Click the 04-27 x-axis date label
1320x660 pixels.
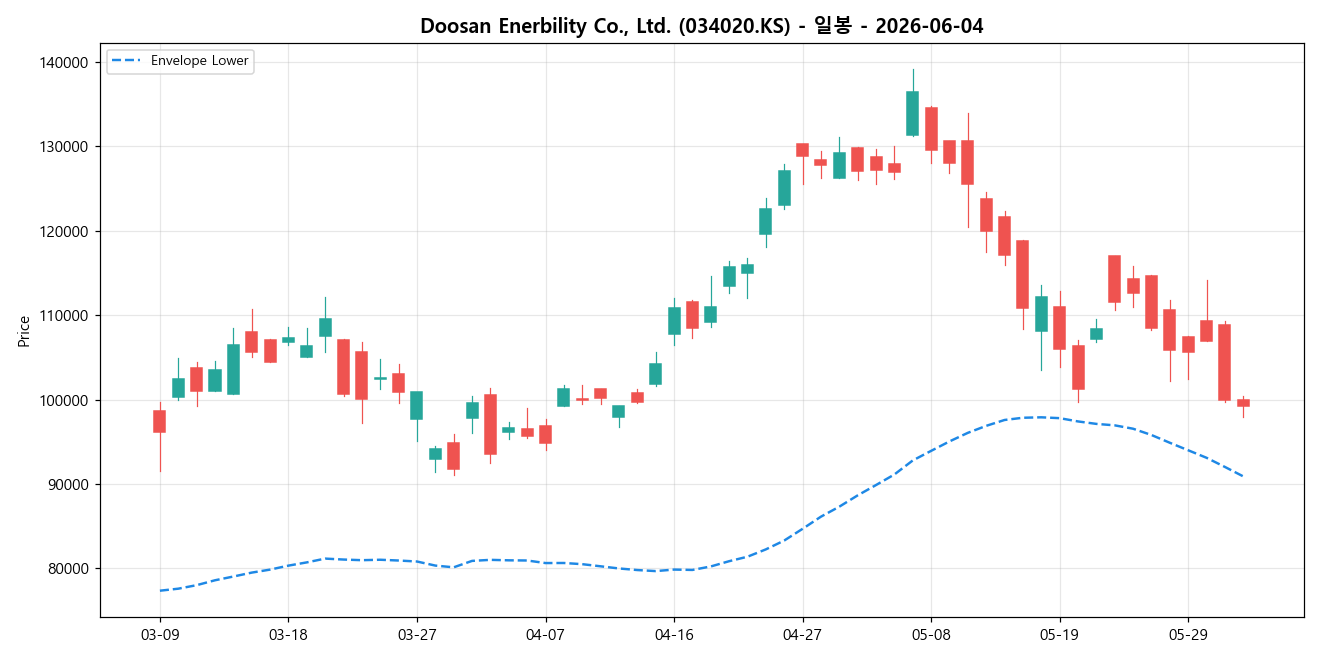point(802,634)
